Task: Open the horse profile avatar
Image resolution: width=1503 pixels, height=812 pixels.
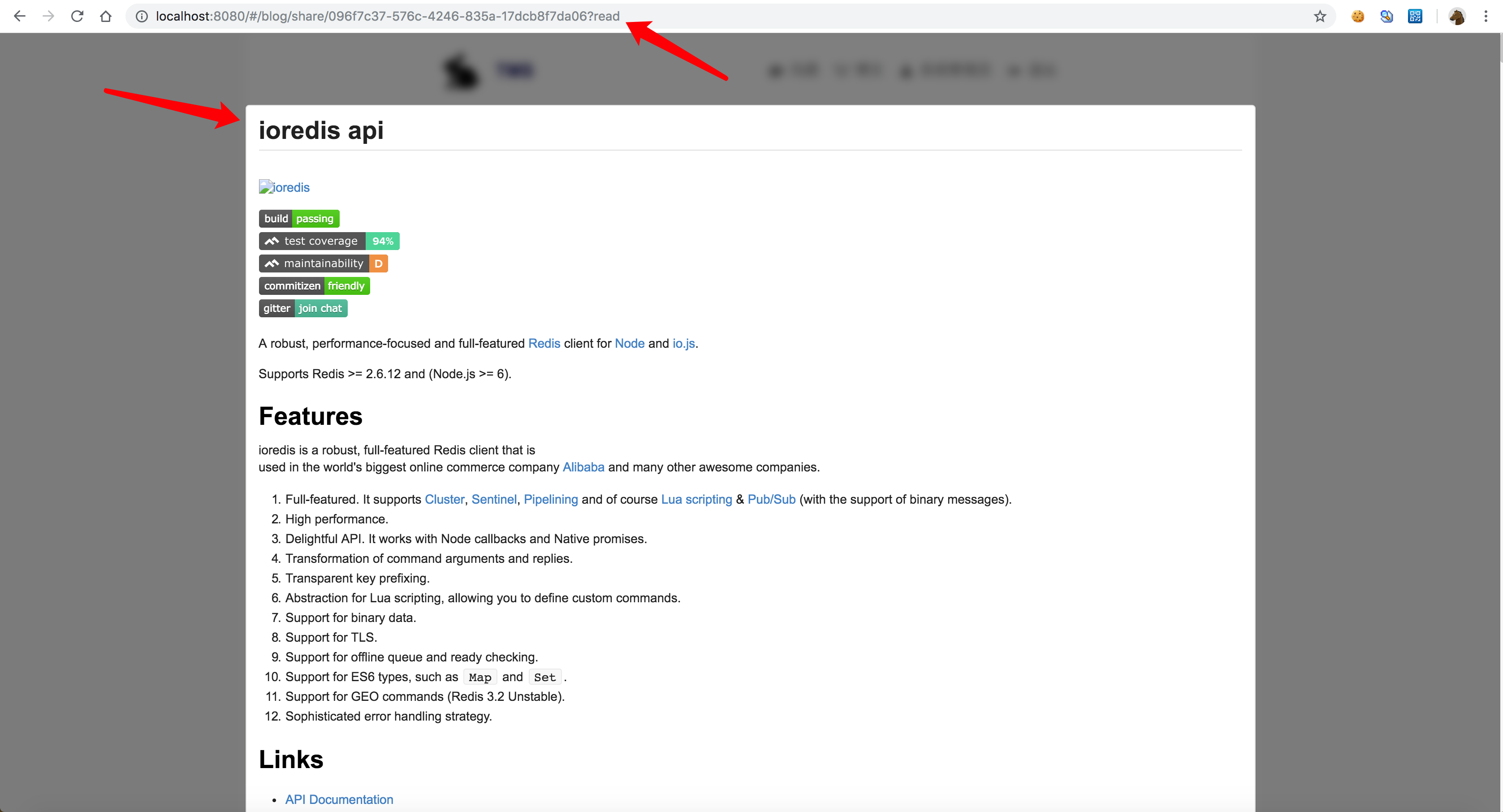Action: tap(1457, 16)
